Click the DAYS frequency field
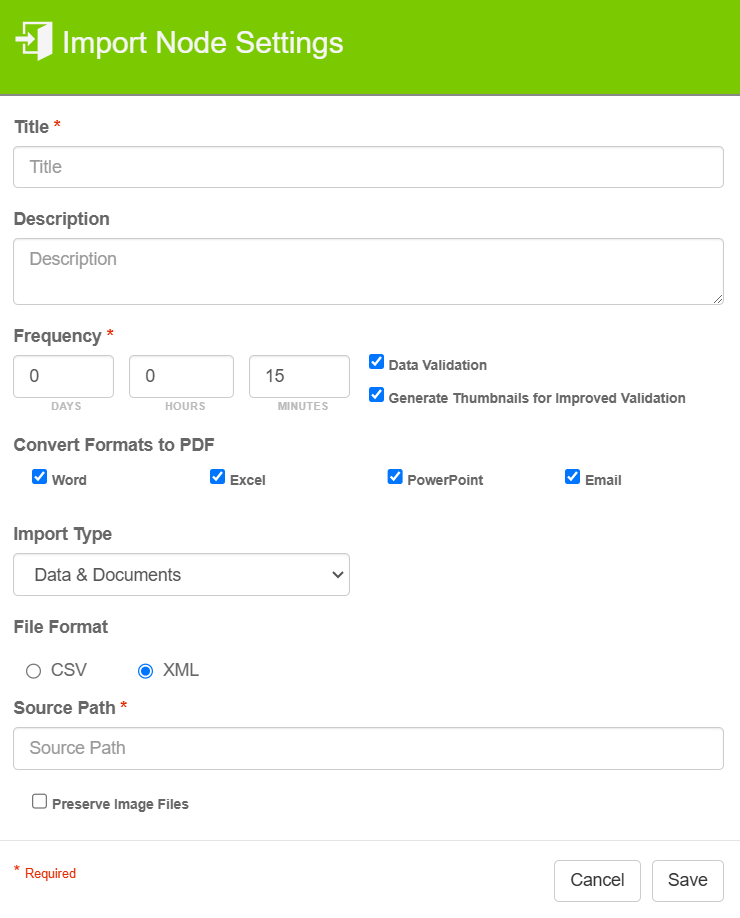The image size is (740, 918). (63, 376)
